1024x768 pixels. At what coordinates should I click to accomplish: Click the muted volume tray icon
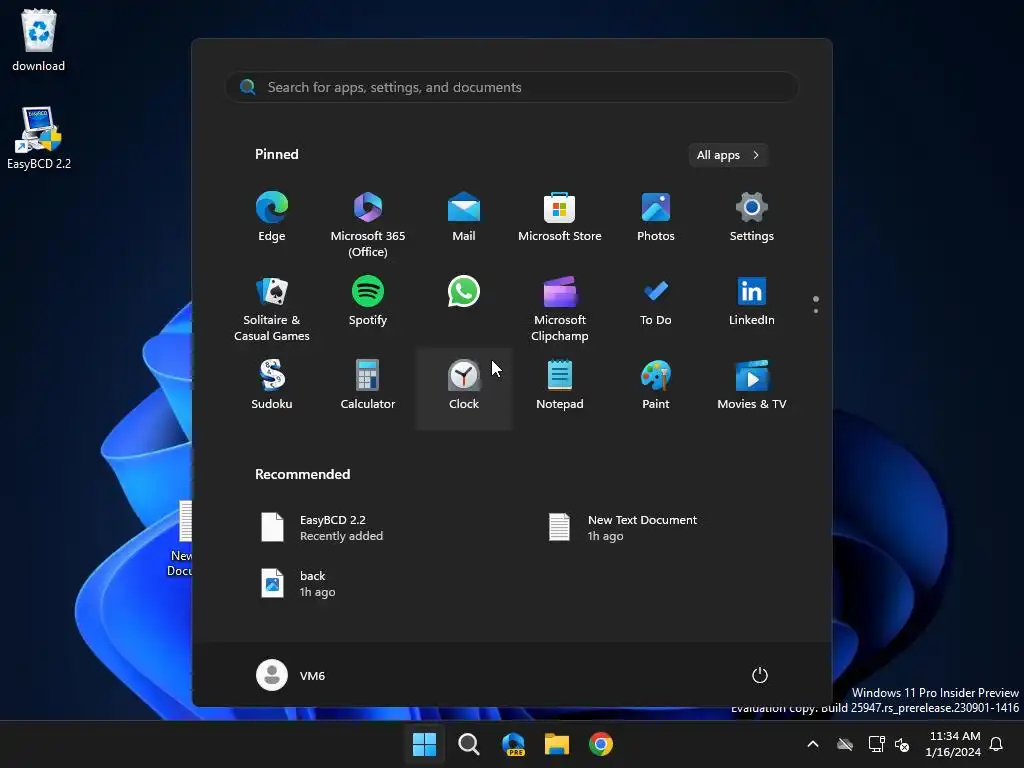pos(902,744)
